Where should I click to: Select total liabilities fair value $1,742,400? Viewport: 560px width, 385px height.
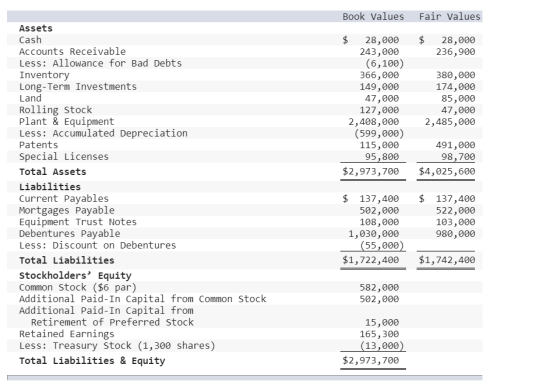(x=447, y=260)
